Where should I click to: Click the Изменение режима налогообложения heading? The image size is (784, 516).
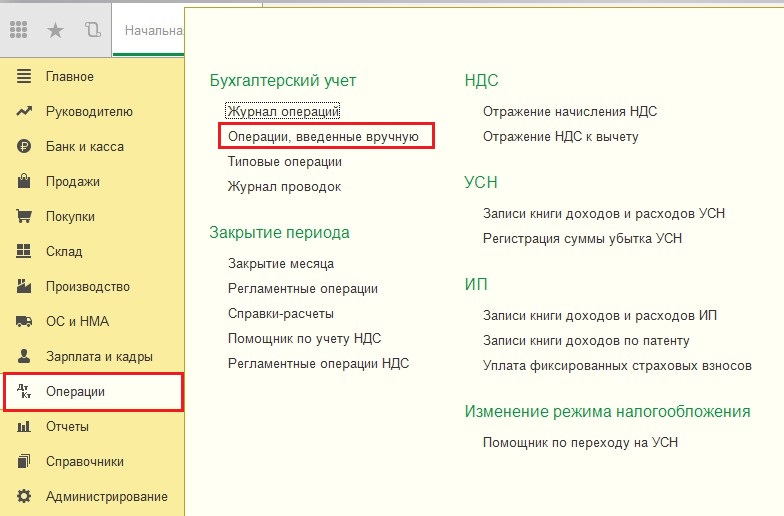608,412
